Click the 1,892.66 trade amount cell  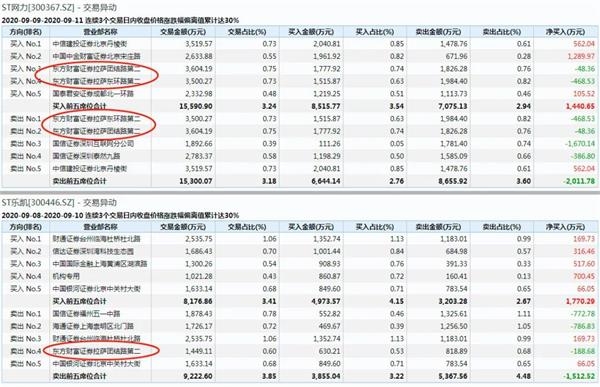(x=198, y=144)
